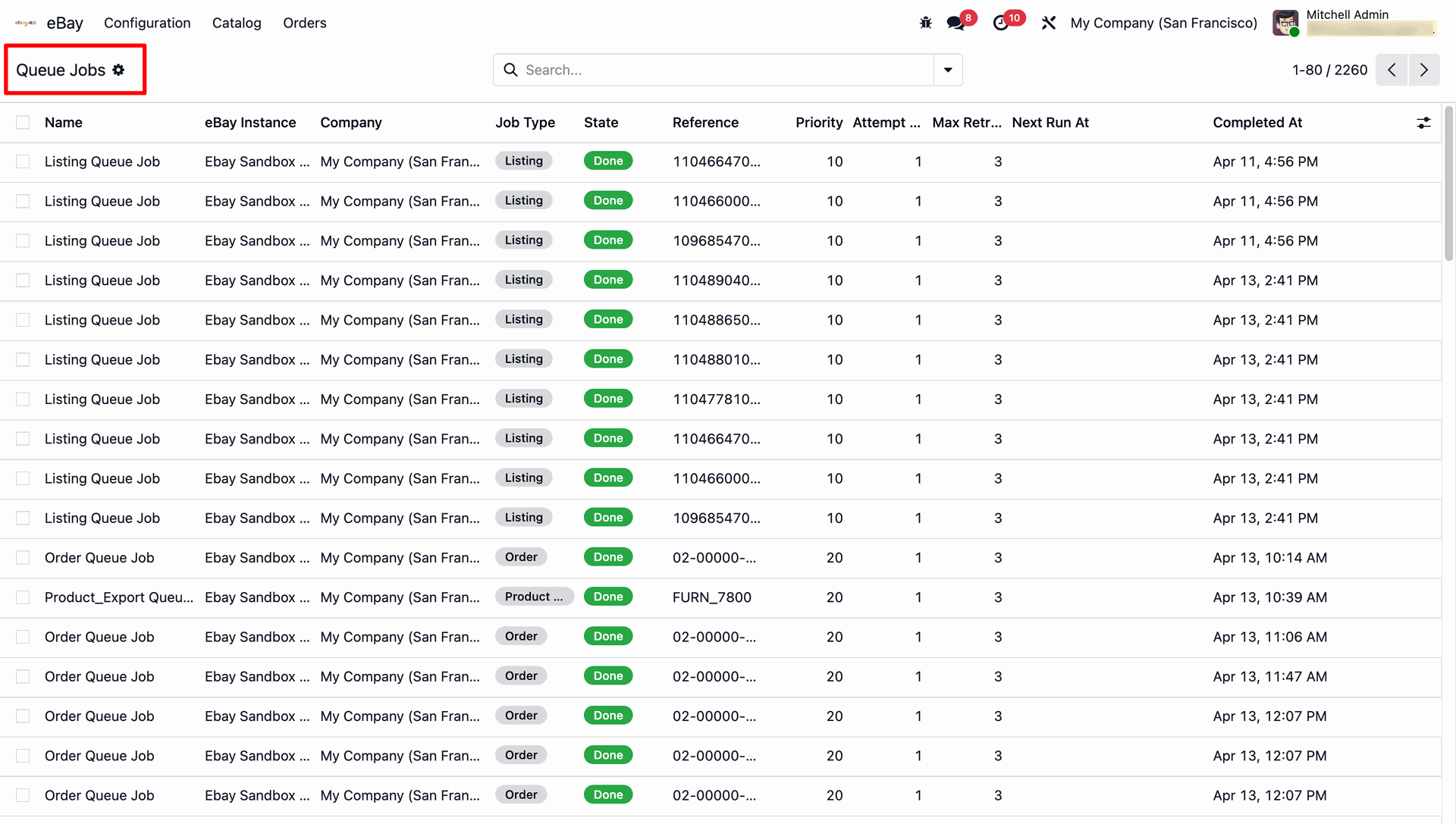Viewport: 1456px width, 824px height.
Task: Sort by State column header
Action: (601, 123)
